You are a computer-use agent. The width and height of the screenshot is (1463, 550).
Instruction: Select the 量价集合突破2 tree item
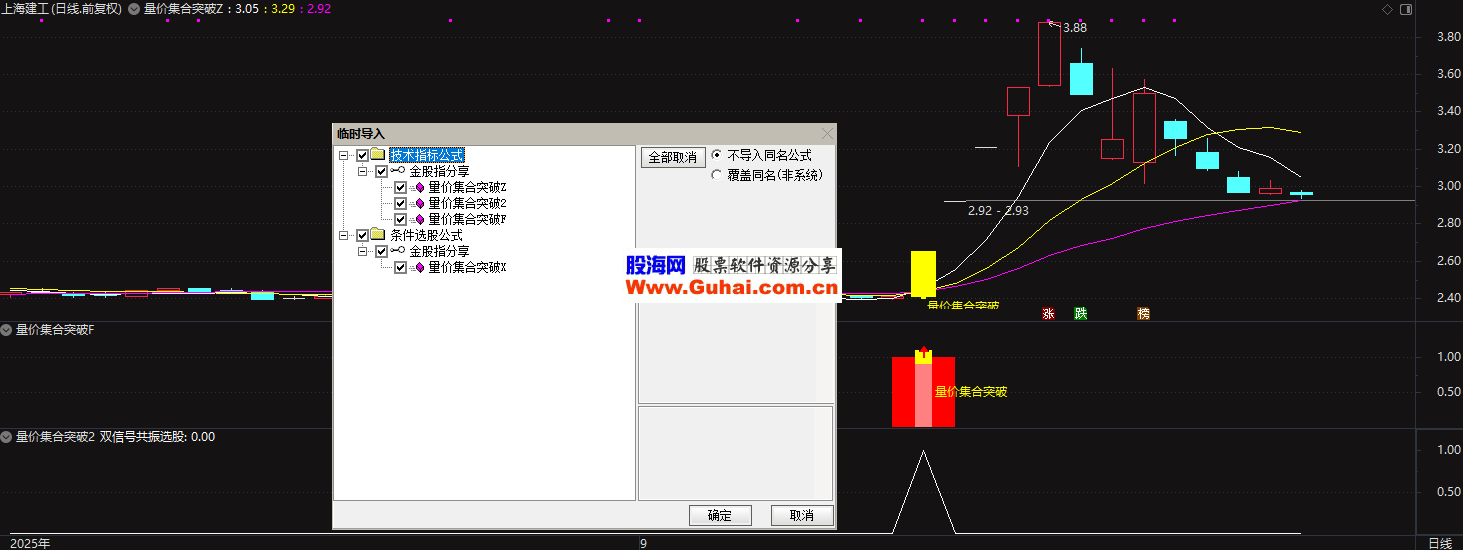coord(467,203)
